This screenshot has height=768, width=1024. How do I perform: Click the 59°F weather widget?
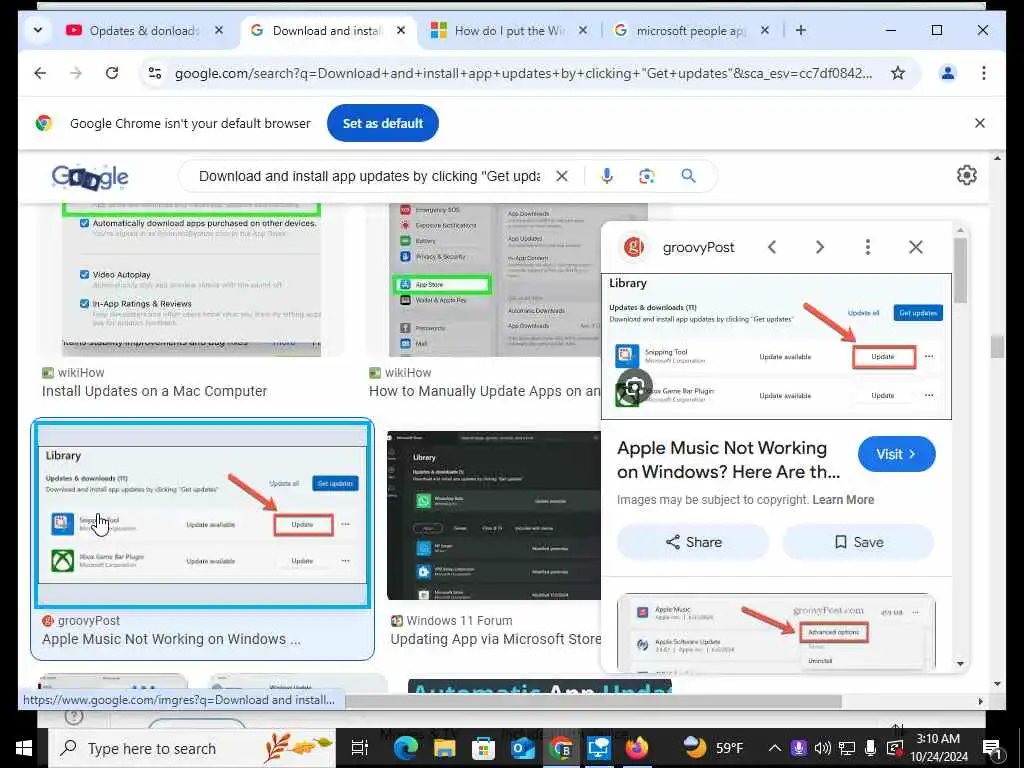713,748
